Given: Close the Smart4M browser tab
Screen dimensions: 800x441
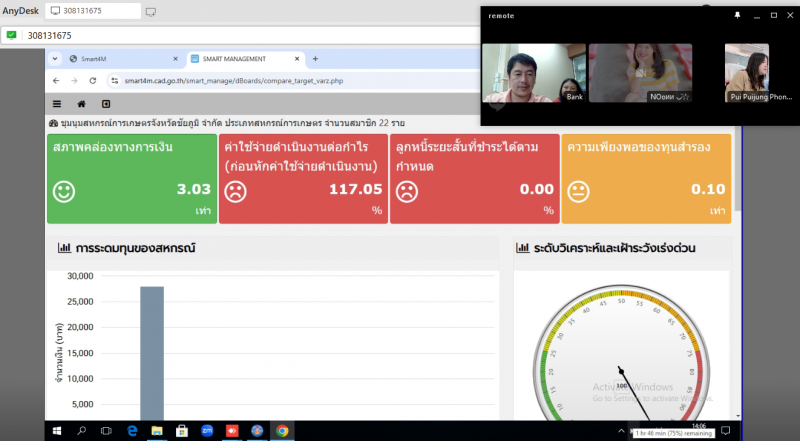Looking at the screenshot, I should tap(176, 59).
